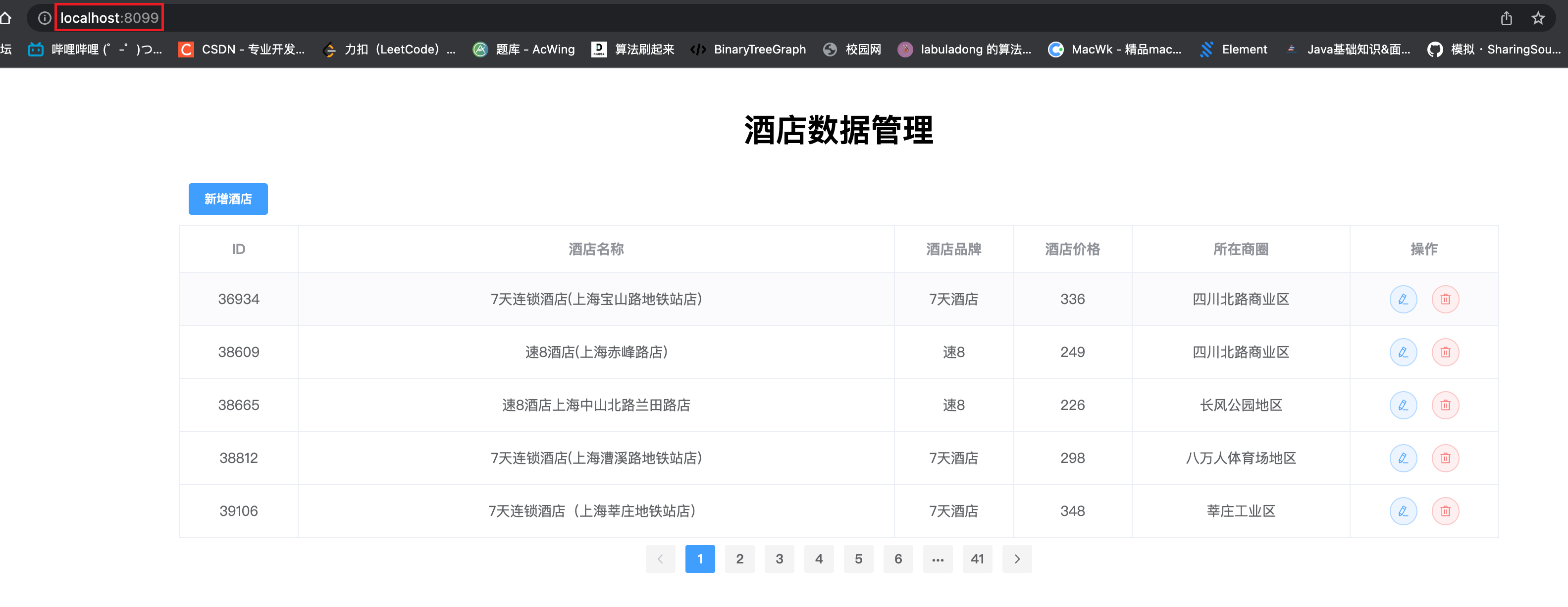Go to previous page arrow
Image resolution: width=1568 pixels, height=607 pixels.
(661, 559)
